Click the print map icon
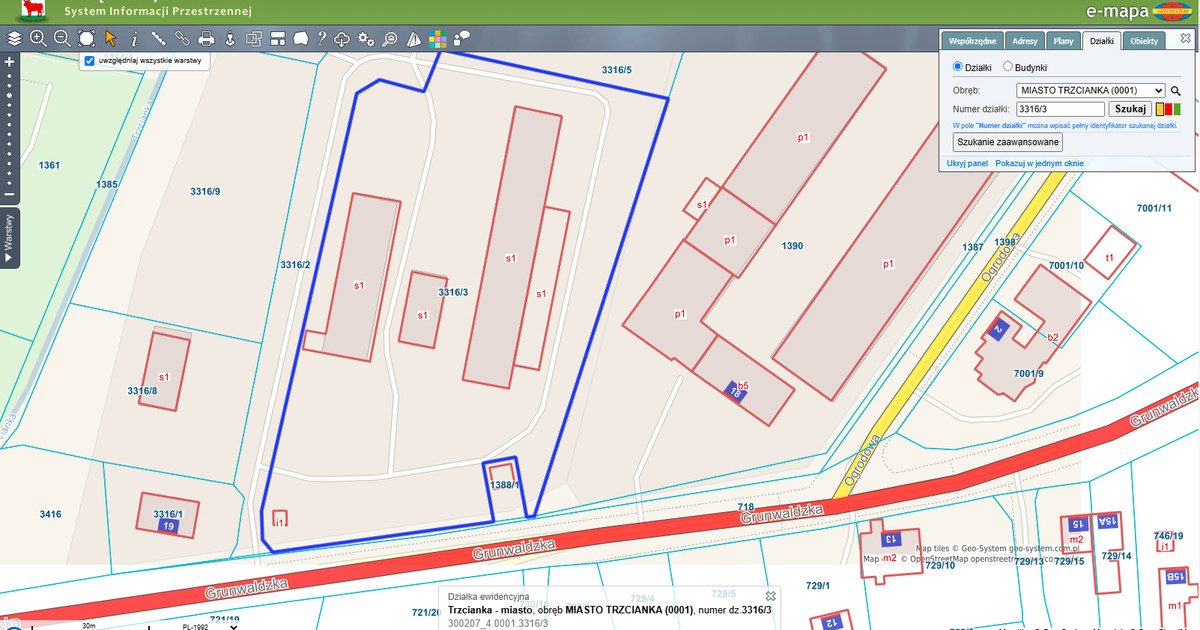Screen dimensions: 1200x630 pos(206,39)
